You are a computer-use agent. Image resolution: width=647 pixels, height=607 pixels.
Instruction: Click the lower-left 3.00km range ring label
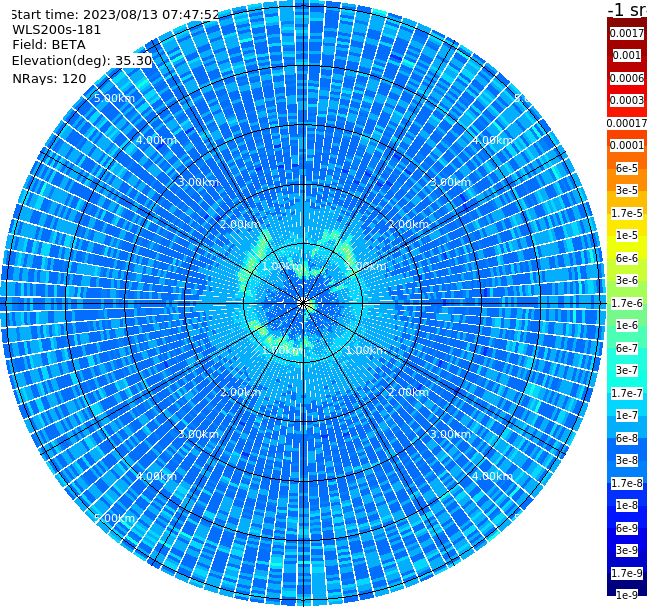click(198, 434)
